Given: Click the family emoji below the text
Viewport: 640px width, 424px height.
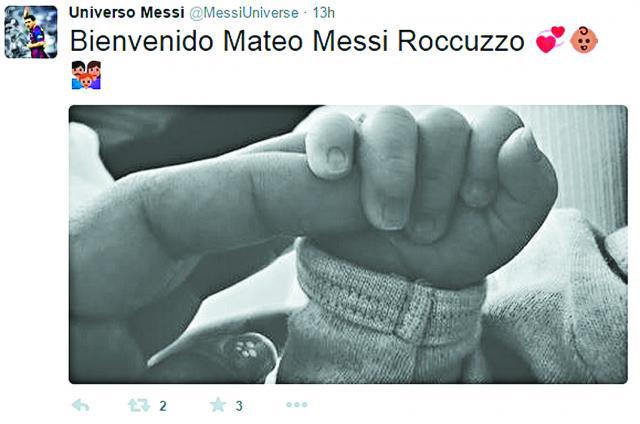Looking at the screenshot, I should tap(86, 75).
